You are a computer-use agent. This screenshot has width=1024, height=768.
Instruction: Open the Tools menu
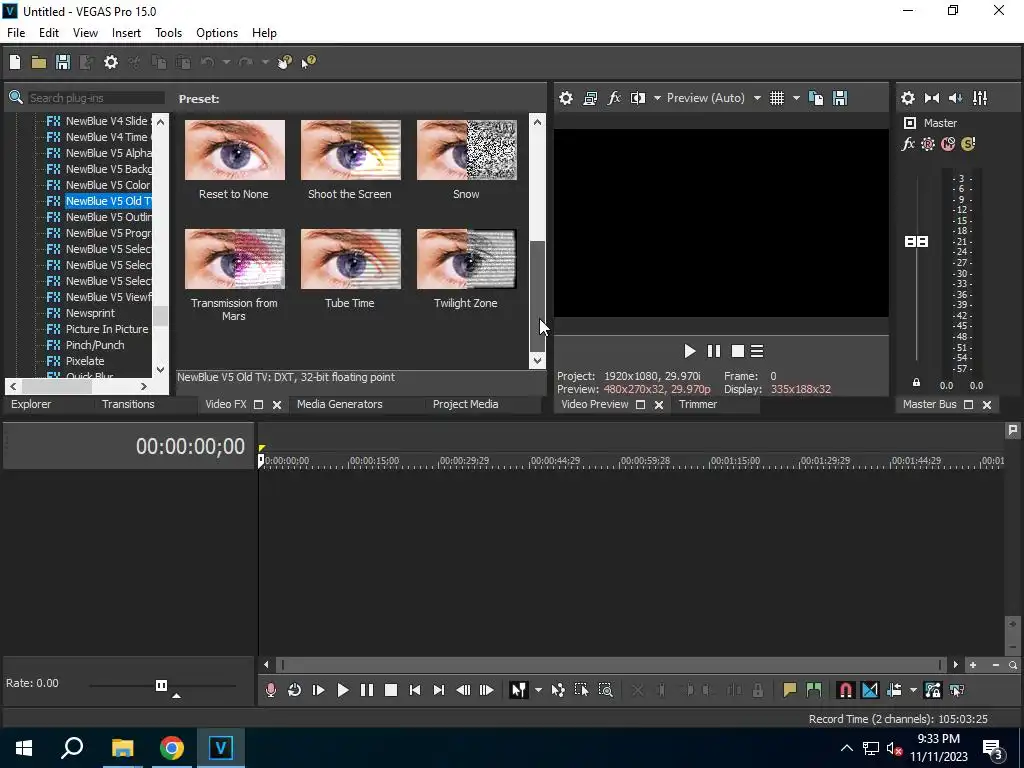point(168,33)
